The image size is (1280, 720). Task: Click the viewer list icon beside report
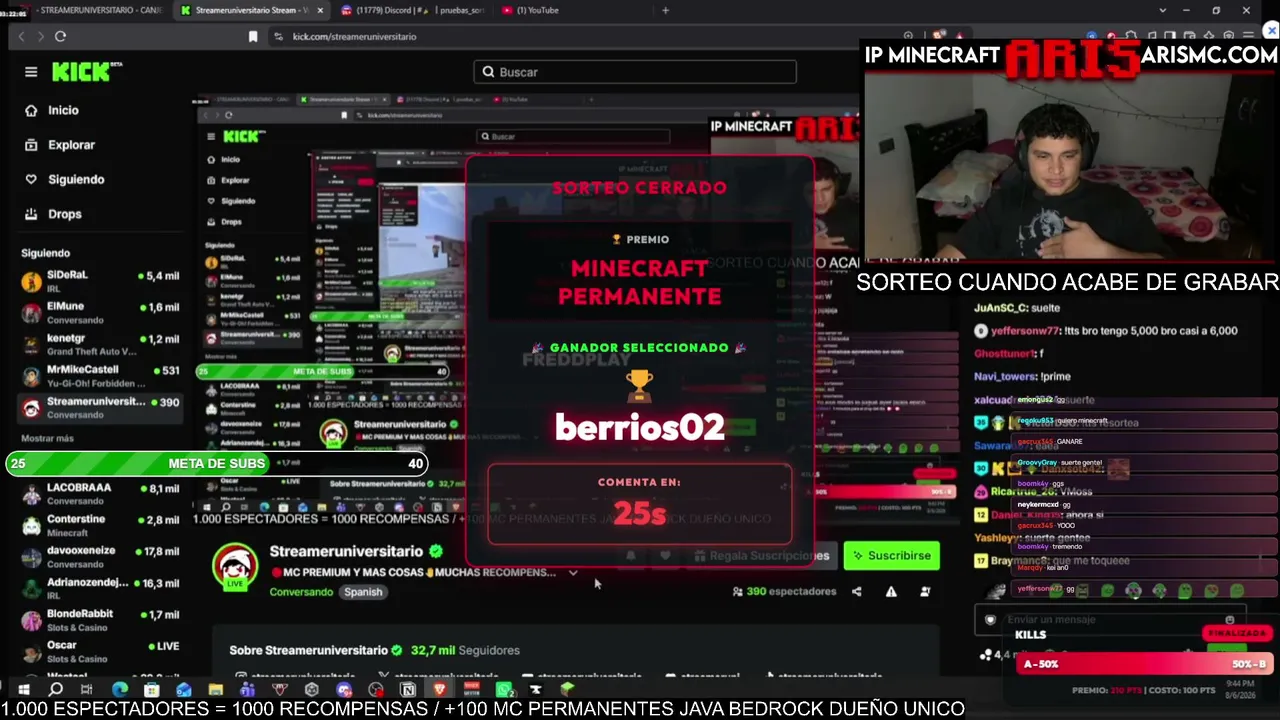[925, 592]
